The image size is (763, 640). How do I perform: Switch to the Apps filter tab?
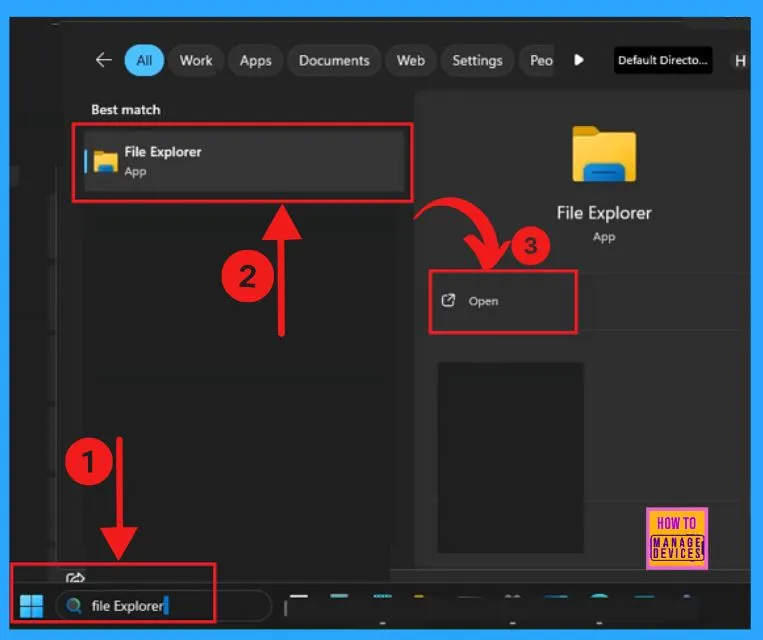pos(255,60)
